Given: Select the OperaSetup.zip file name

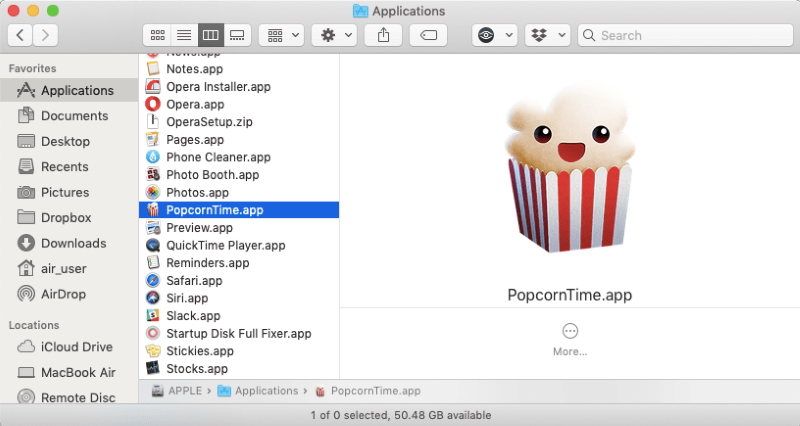Looking at the screenshot, I should (x=209, y=122).
